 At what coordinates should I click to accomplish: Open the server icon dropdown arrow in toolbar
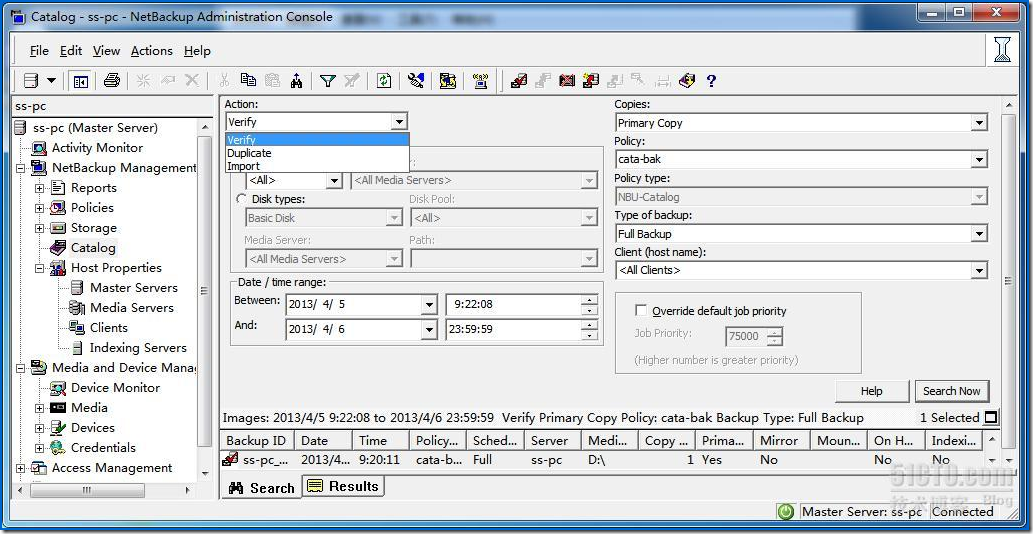coord(51,81)
